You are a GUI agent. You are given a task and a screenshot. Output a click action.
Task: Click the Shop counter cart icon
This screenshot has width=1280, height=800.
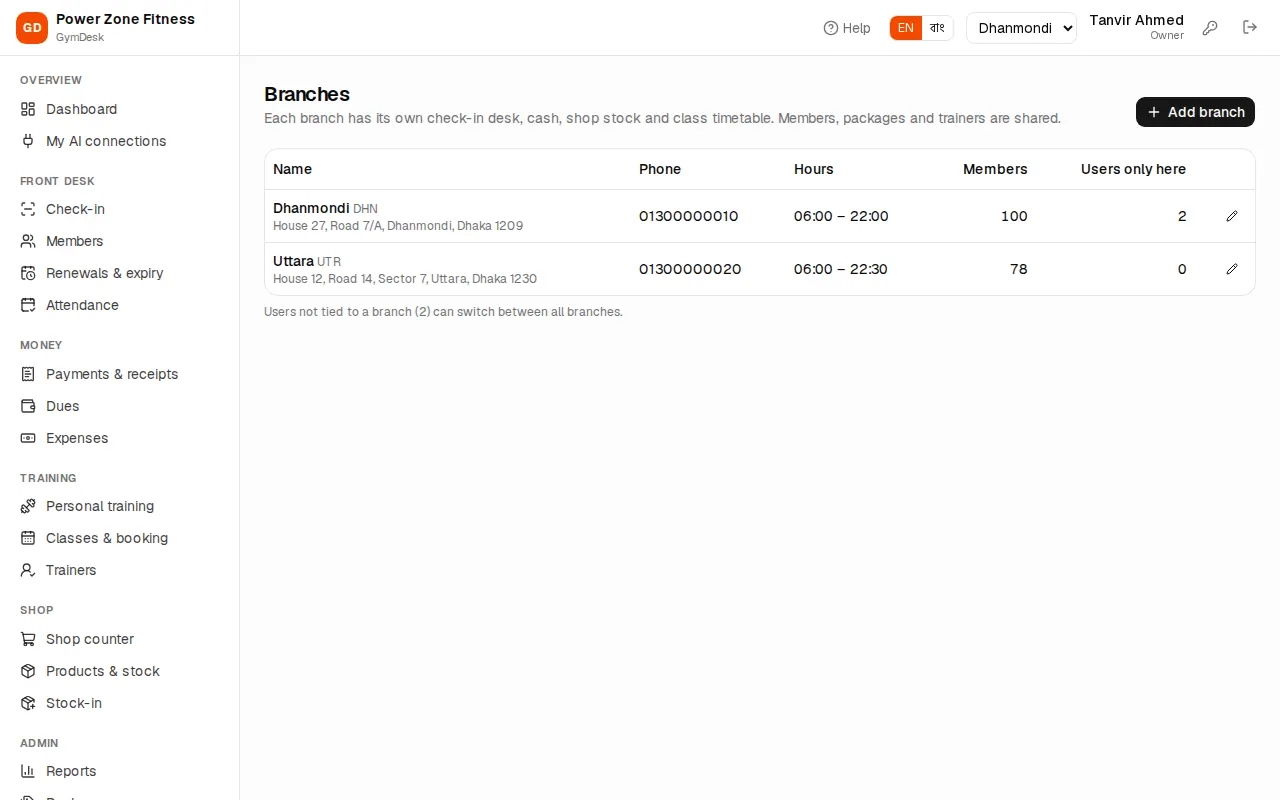(28, 639)
